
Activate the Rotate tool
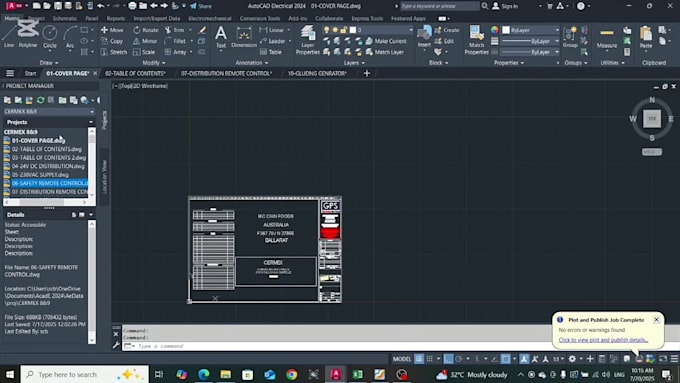146,30
